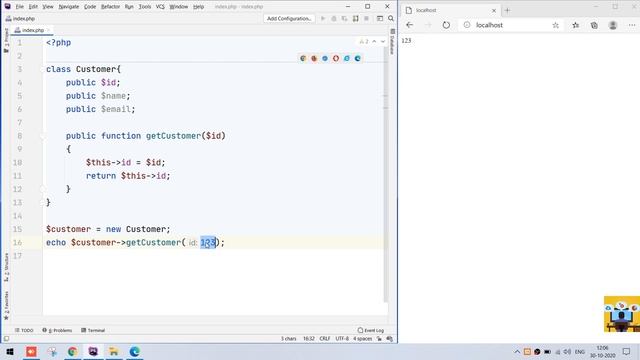Open the Collections icon in Edge
Image resolution: width=640 pixels, height=360 pixels.
tap(594, 25)
